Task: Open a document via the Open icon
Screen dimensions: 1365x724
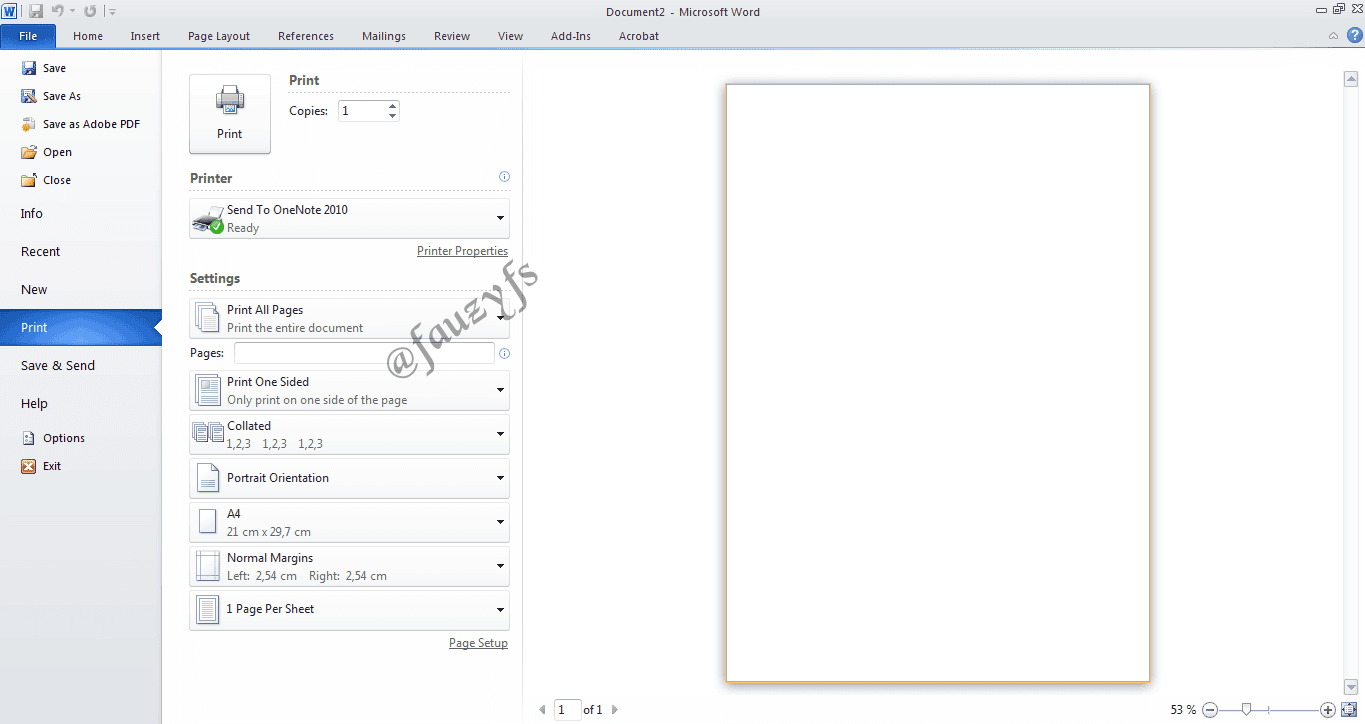Action: 29,151
